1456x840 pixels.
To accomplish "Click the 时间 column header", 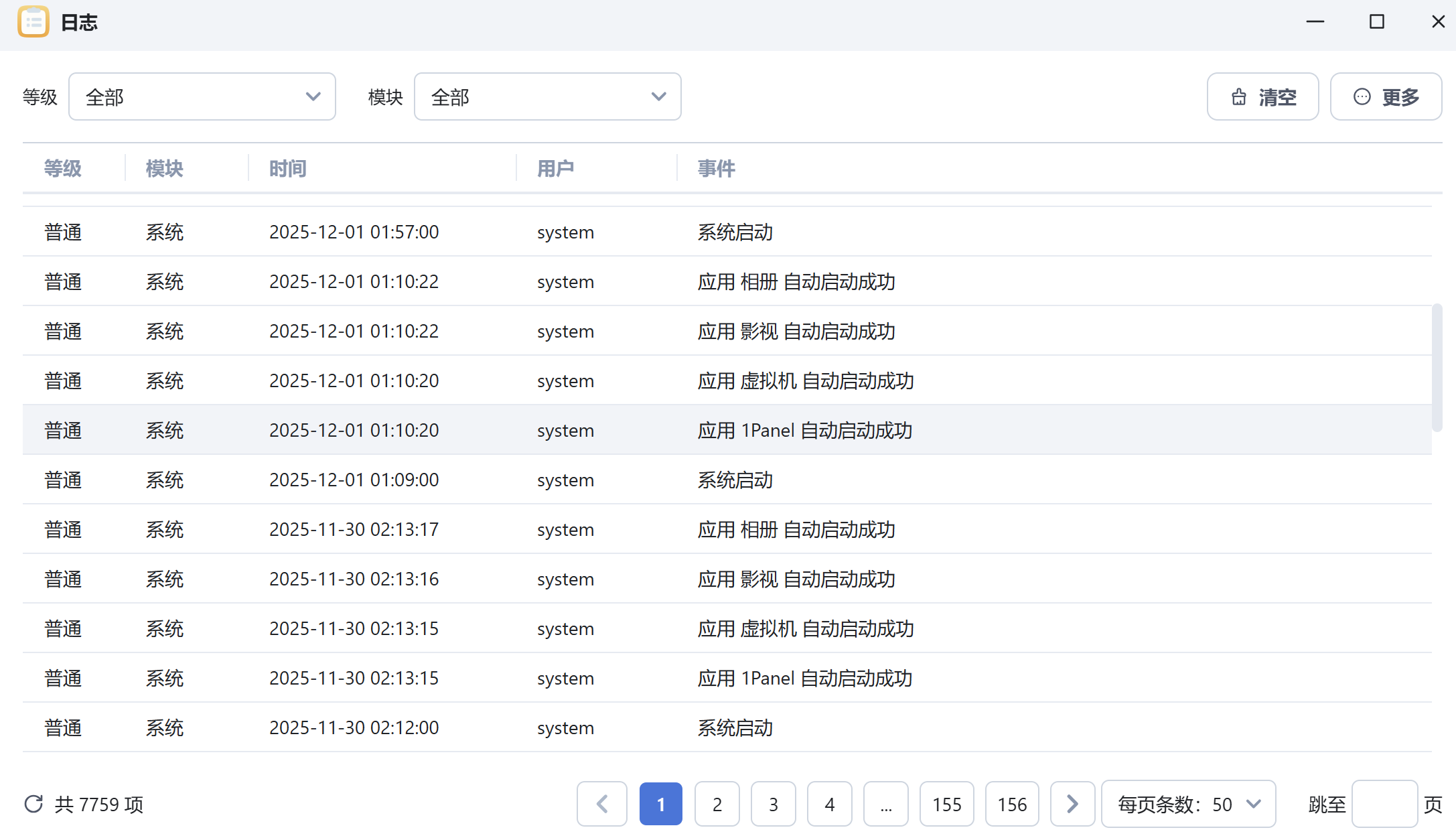I will coord(288,168).
